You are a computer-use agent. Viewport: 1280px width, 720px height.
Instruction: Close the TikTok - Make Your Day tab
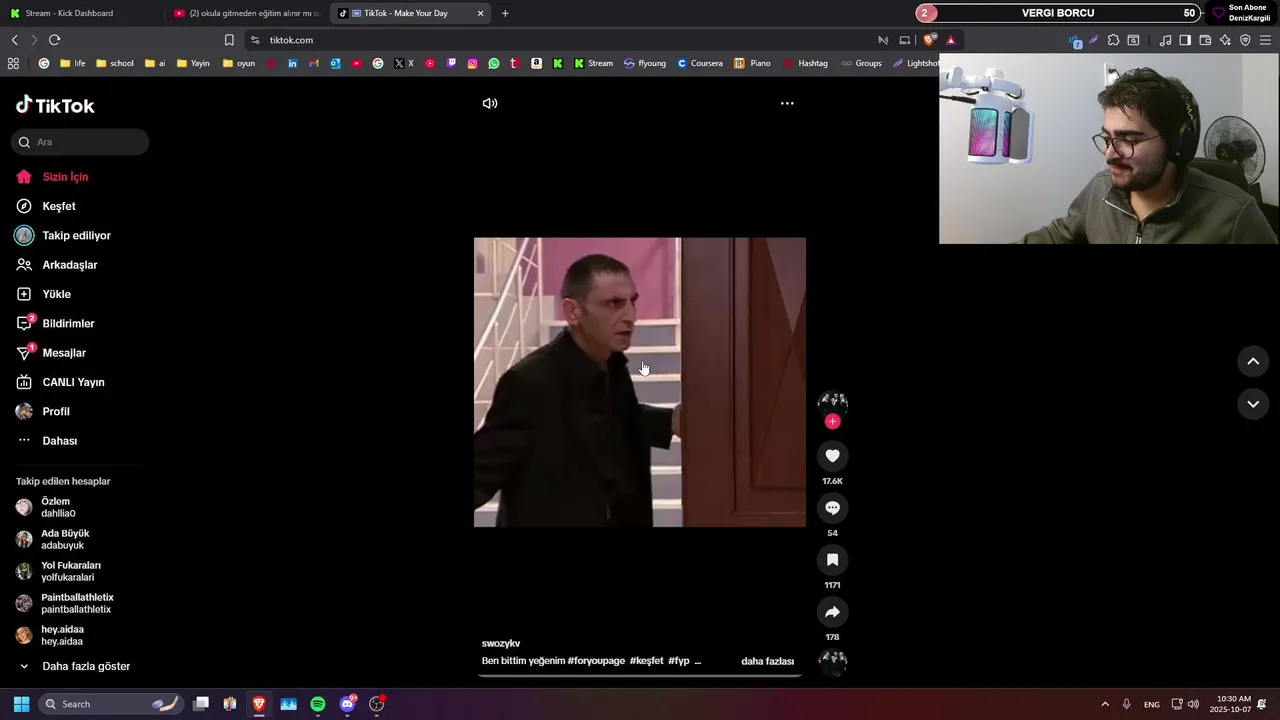[x=481, y=13]
